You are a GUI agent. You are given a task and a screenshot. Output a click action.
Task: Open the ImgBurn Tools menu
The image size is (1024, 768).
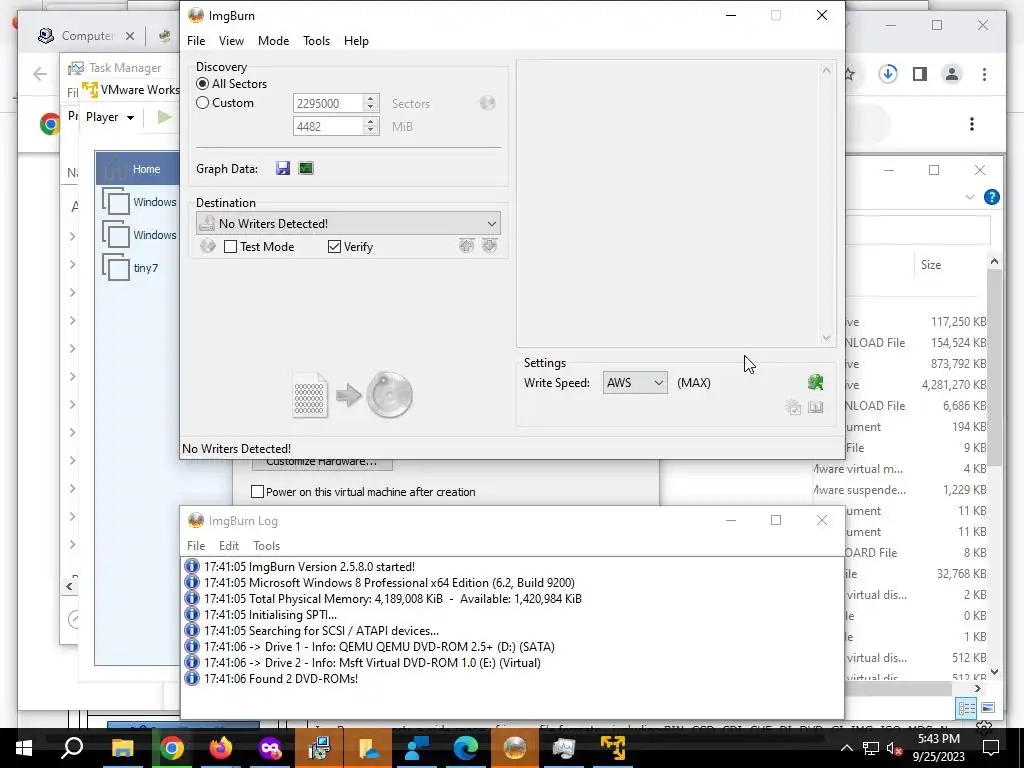(x=316, y=40)
